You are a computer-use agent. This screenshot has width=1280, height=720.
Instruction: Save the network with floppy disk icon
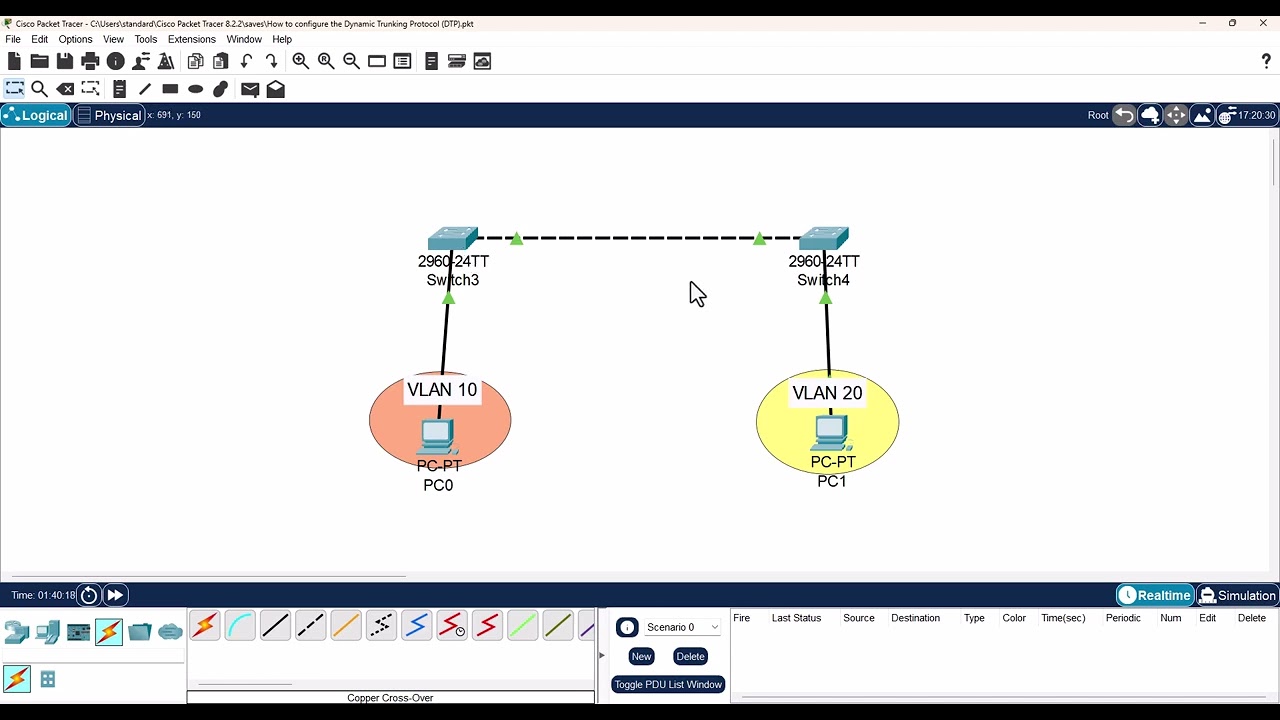click(x=65, y=61)
